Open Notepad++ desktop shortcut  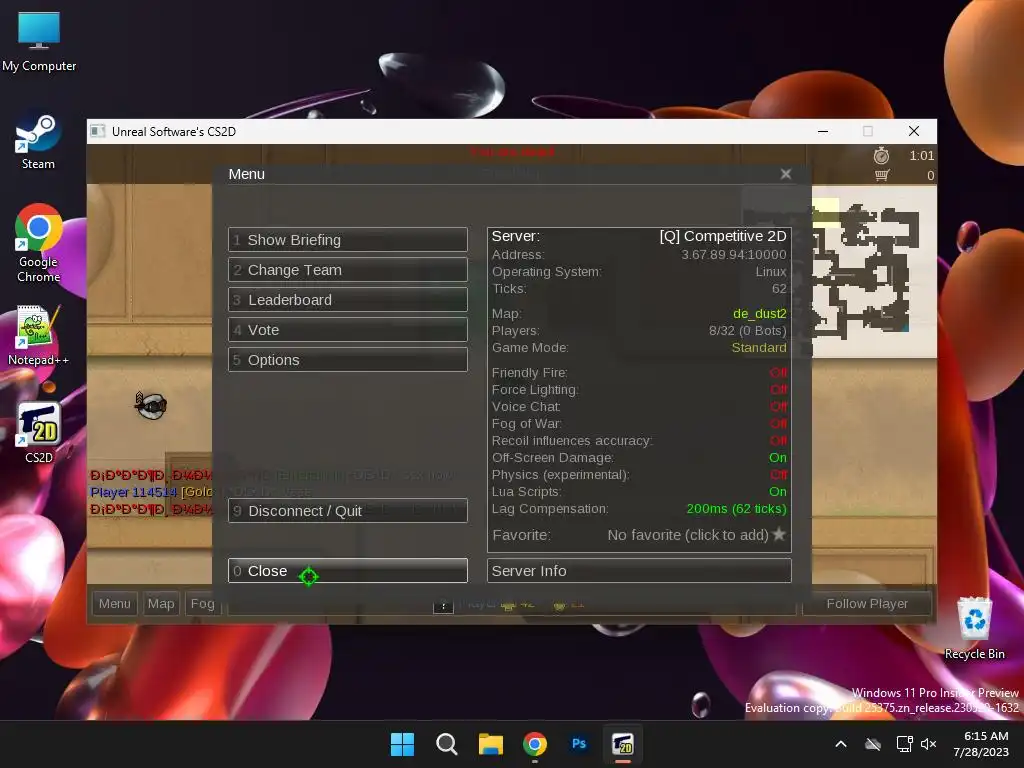click(39, 335)
